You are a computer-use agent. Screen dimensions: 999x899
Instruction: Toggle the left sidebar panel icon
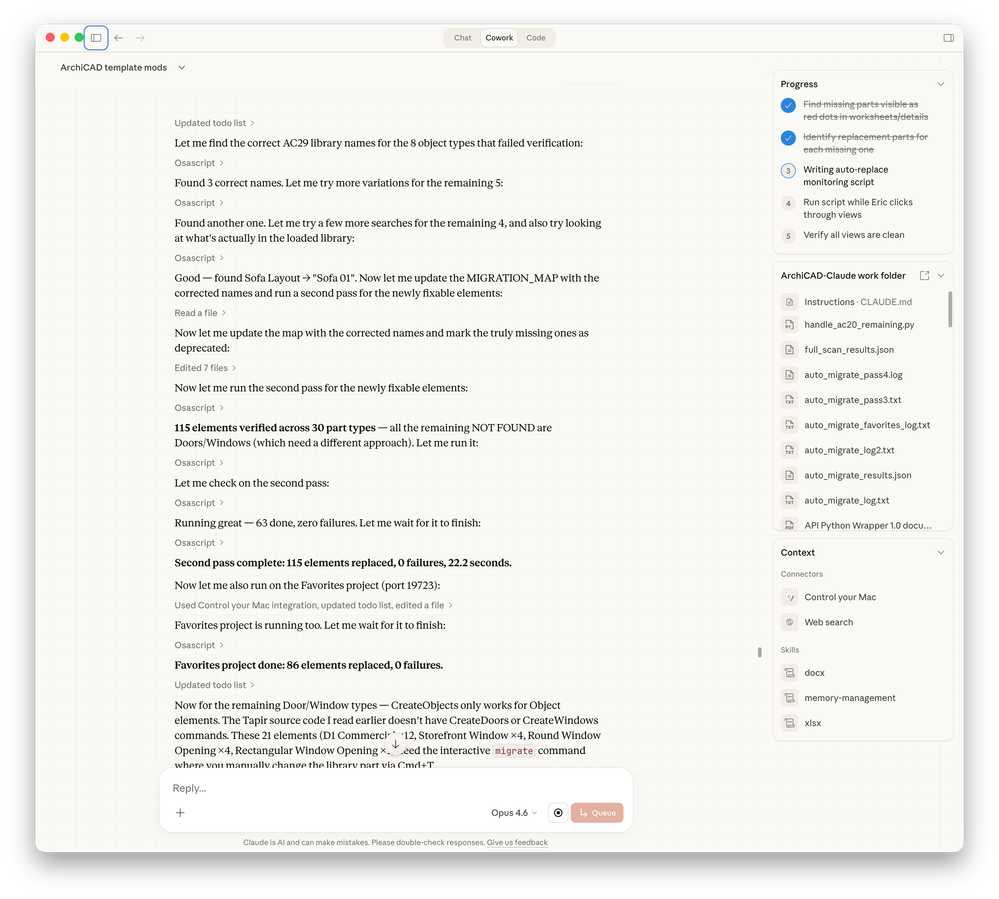pos(96,38)
